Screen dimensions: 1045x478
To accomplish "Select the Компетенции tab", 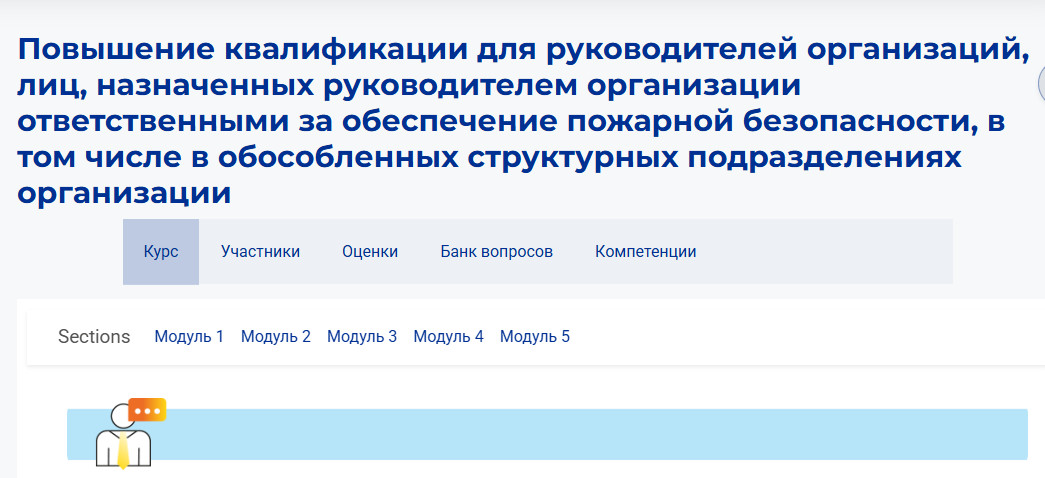I will tap(646, 252).
